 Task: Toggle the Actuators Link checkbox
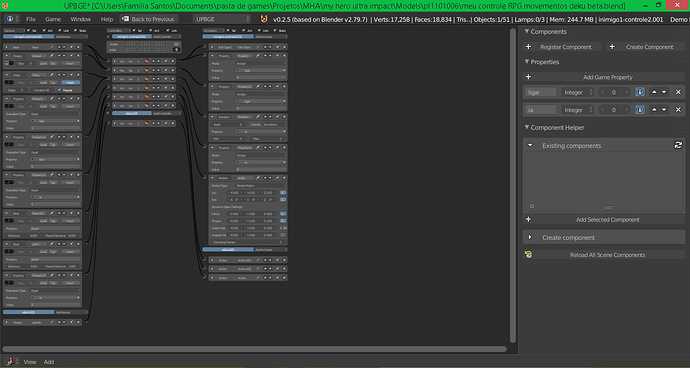point(260,30)
